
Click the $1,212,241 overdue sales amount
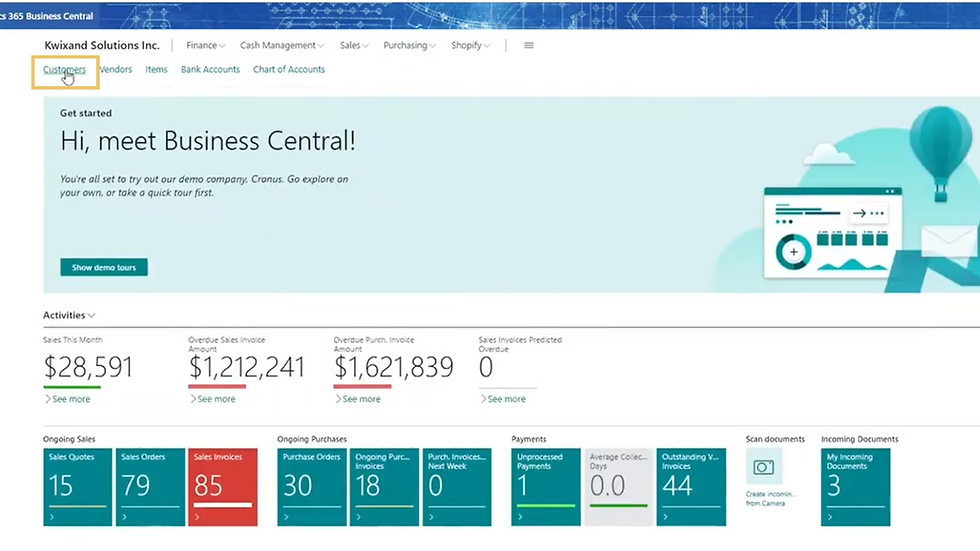[x=247, y=367]
